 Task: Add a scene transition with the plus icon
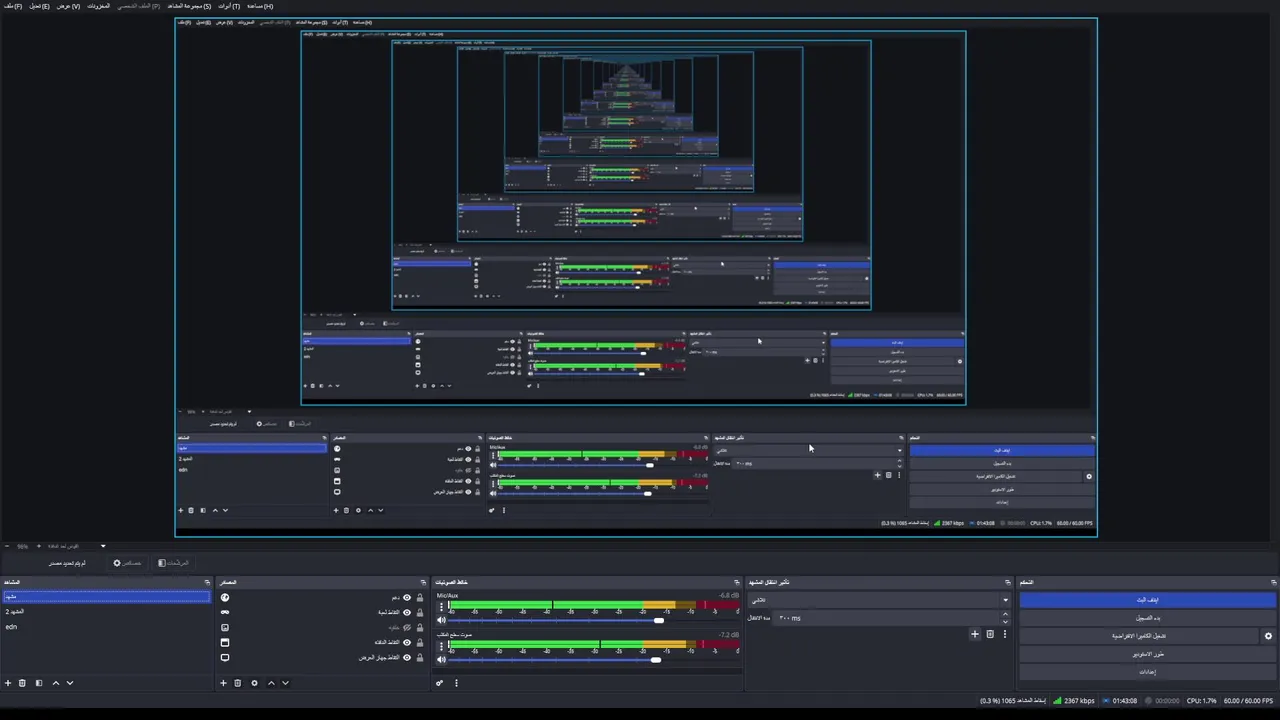975,634
